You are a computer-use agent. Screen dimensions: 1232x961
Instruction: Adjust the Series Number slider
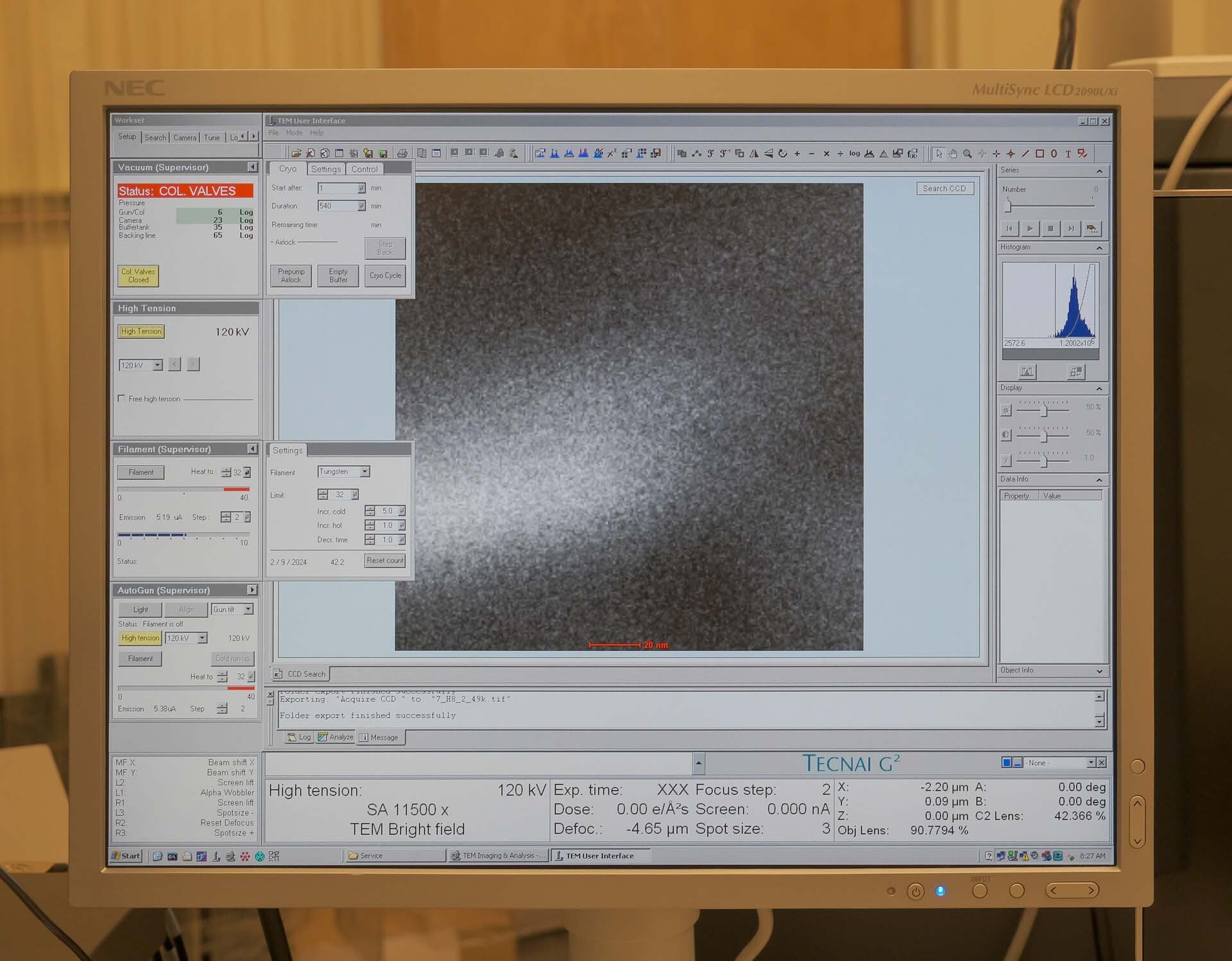click(x=1008, y=206)
